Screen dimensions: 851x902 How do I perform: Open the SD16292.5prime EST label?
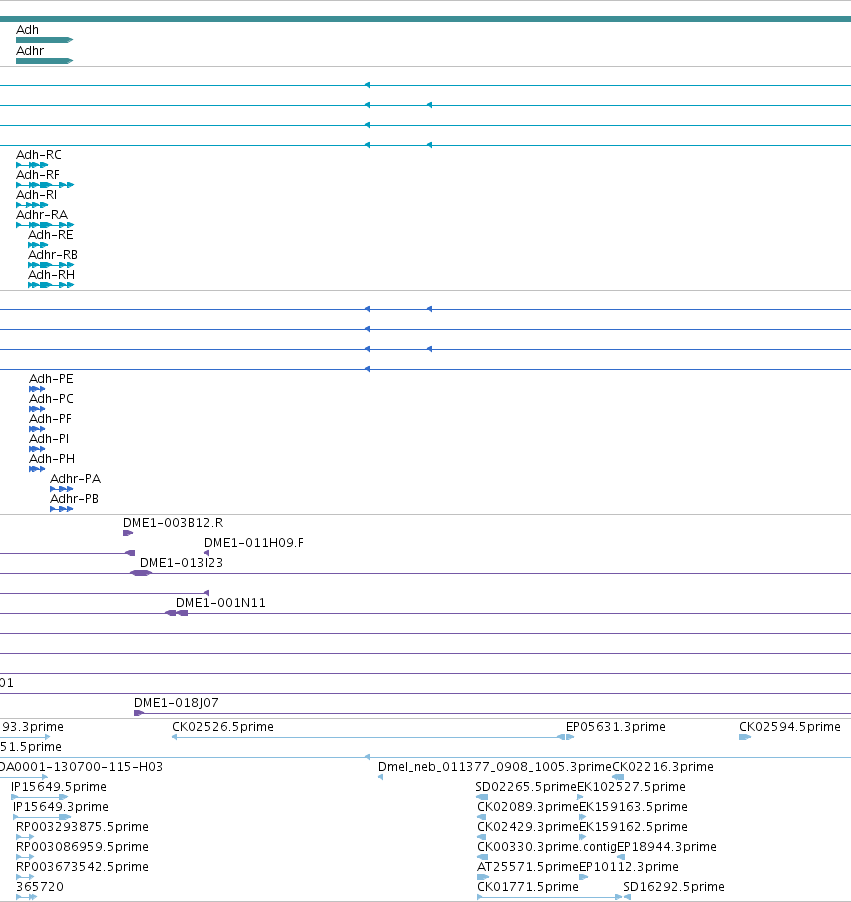(x=674, y=887)
